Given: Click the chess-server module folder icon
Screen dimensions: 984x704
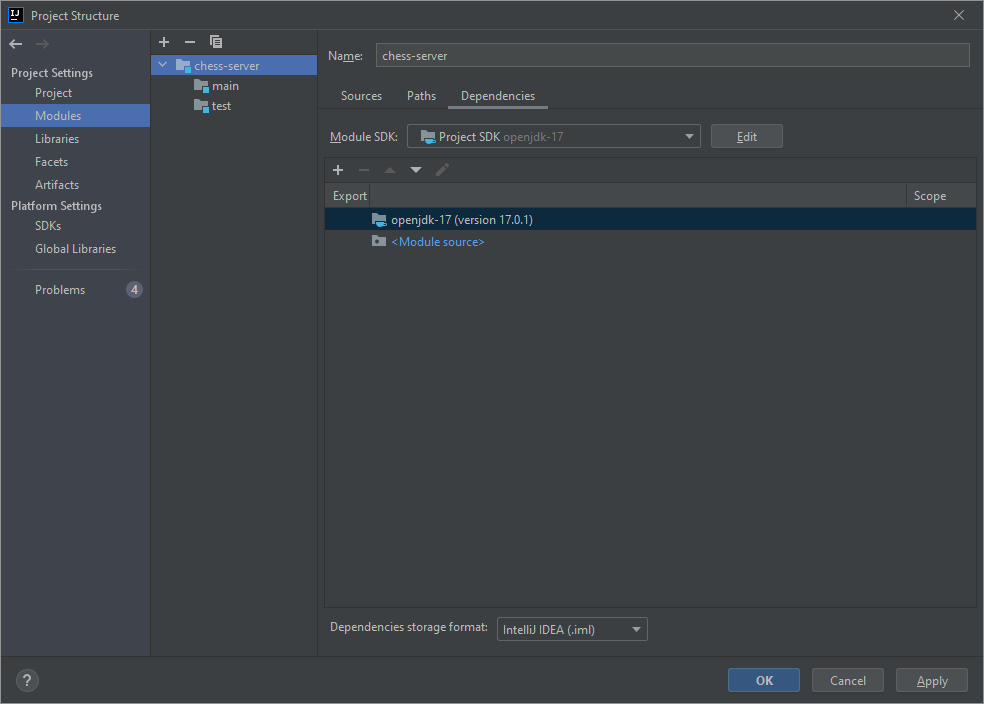Looking at the screenshot, I should (183, 65).
